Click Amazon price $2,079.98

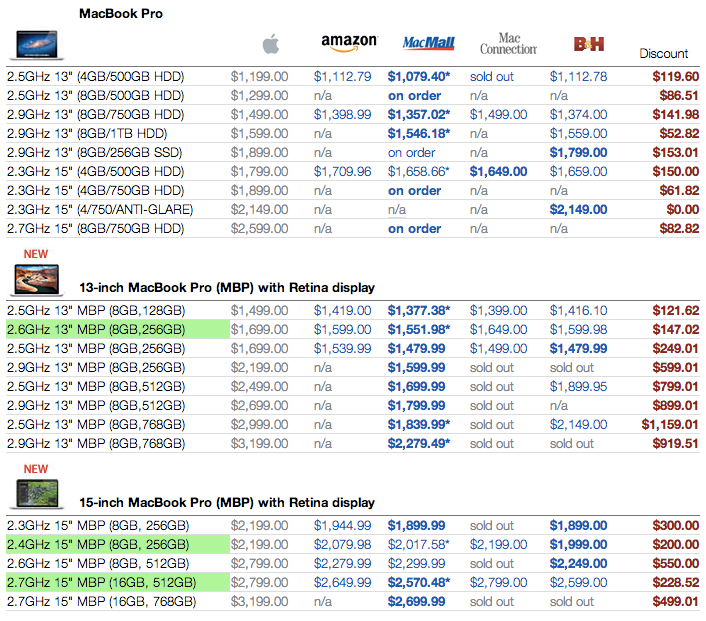[x=342, y=544]
